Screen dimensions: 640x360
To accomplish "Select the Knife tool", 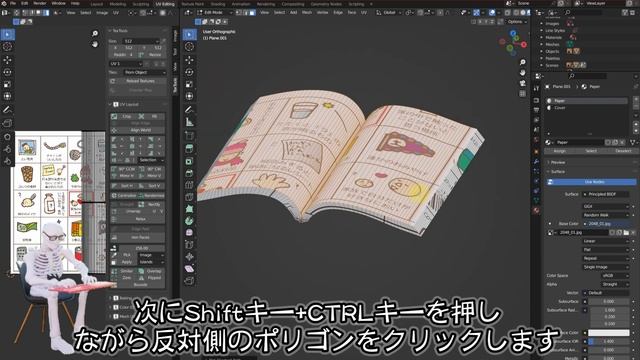I will 189,197.
